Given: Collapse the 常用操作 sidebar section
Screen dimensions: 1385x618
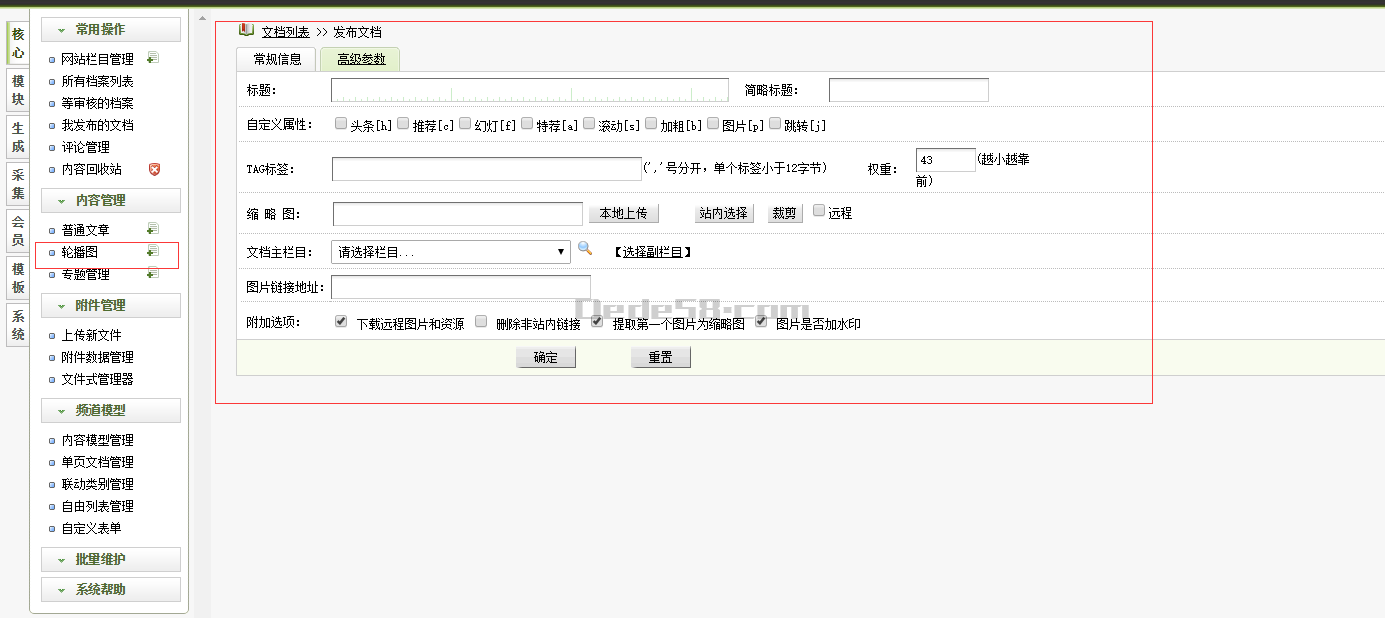Looking at the screenshot, I should (111, 30).
